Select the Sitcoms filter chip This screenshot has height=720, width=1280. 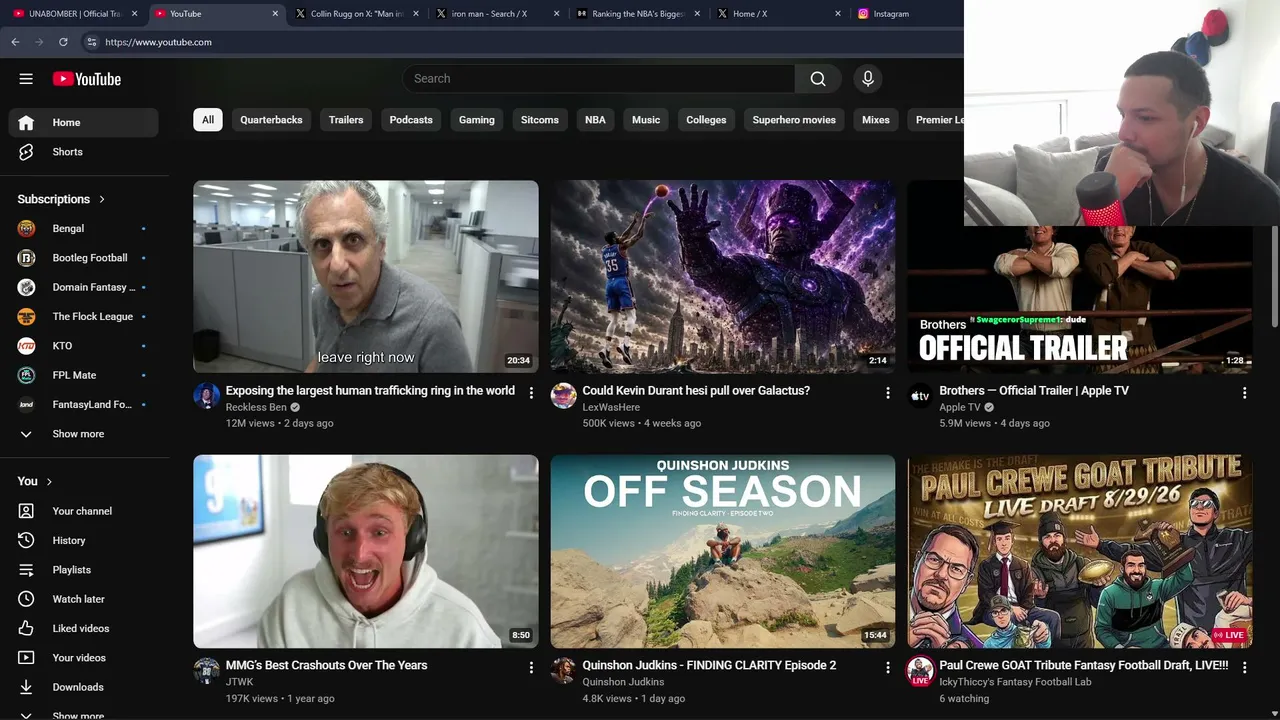(x=540, y=120)
